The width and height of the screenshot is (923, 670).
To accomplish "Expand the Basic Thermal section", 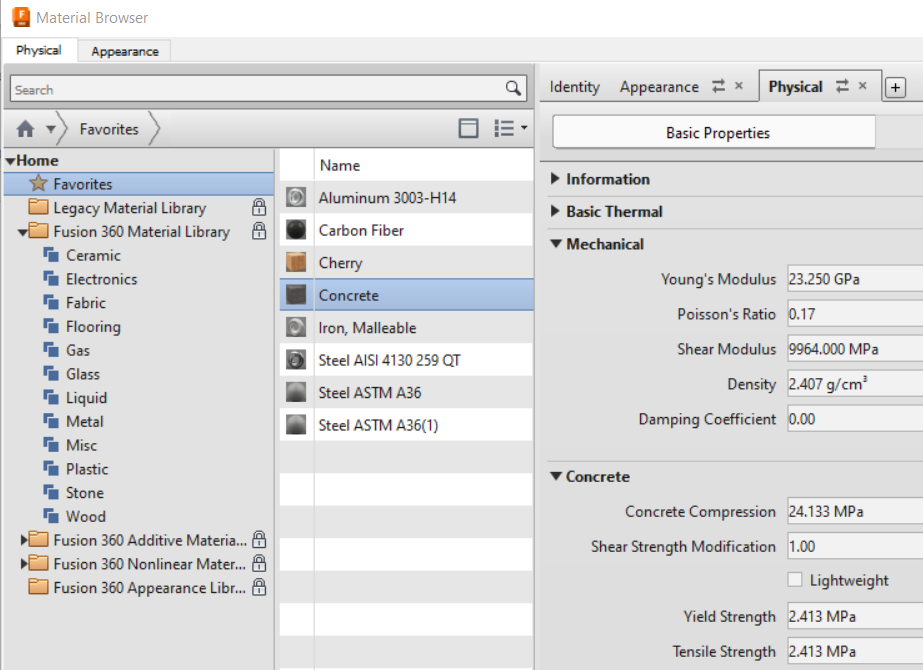I will click(x=555, y=211).
